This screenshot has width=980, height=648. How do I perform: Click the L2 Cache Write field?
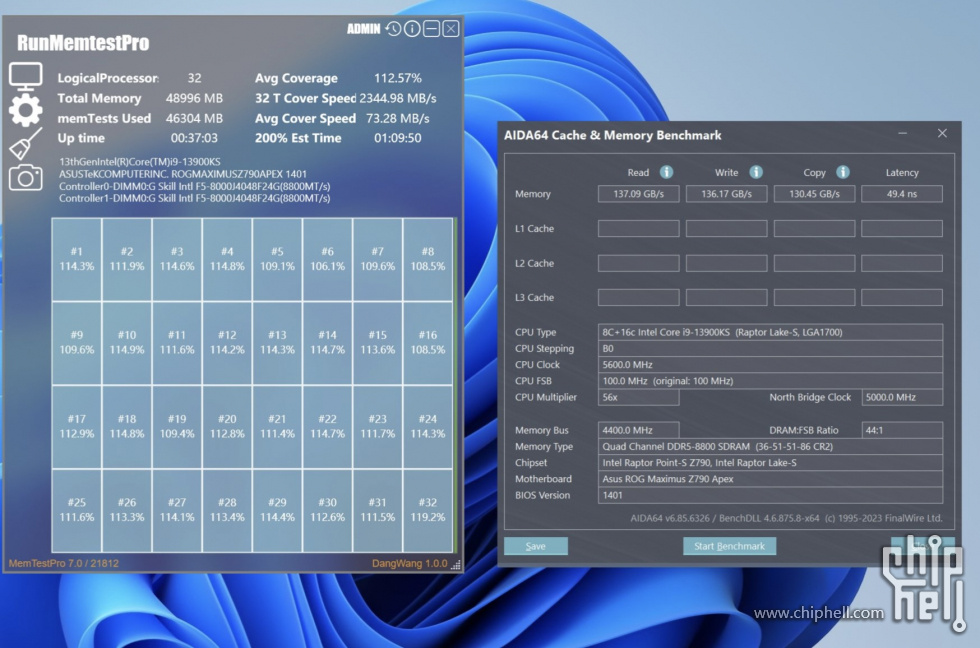tap(726, 263)
